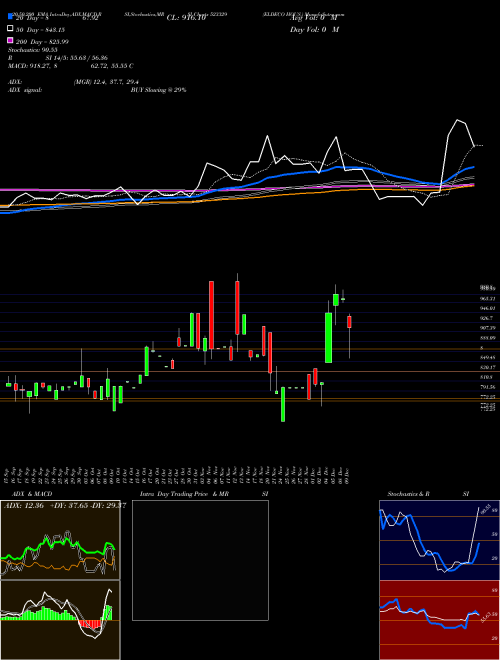Viewport: 500px width, 660px height.
Task: Click the 'ADX: 12.36 +DY: 37.65 -DY: 29.37' readout
Action: tap(65, 506)
